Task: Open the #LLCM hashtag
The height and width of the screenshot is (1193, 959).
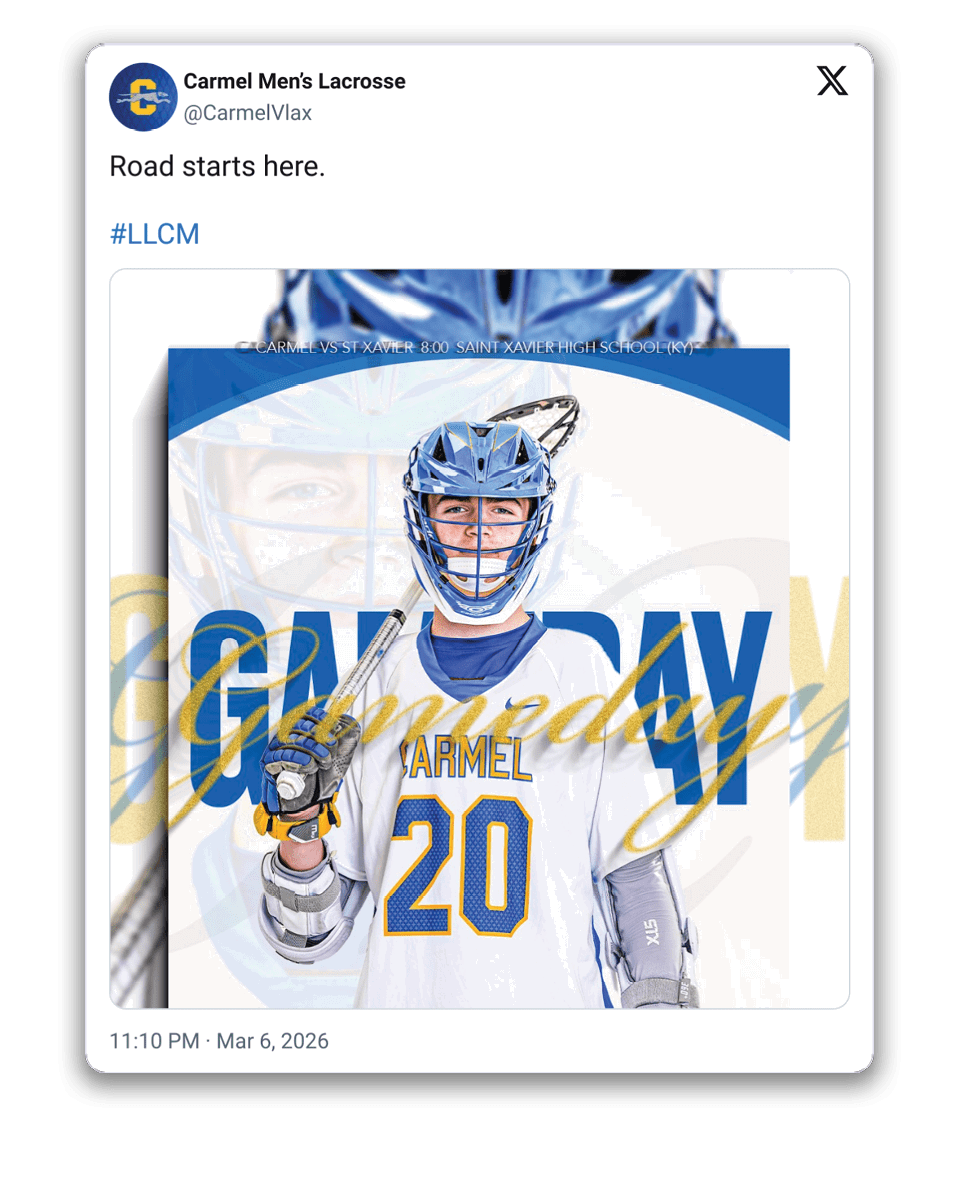Action: click(x=155, y=234)
